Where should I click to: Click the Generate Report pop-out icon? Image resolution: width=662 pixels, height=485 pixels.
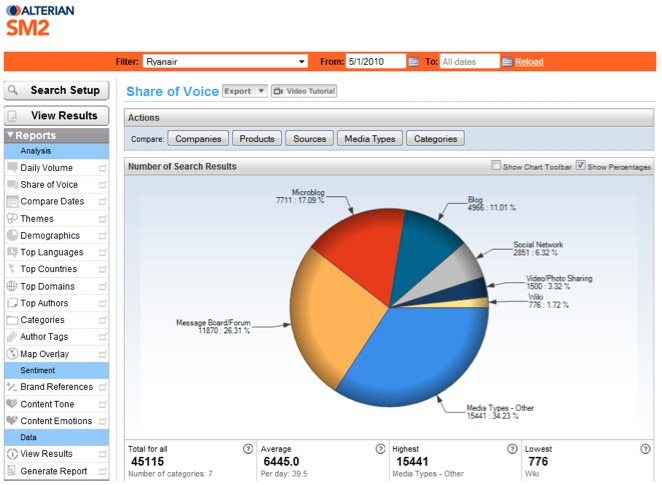pyautogui.click(x=103, y=471)
